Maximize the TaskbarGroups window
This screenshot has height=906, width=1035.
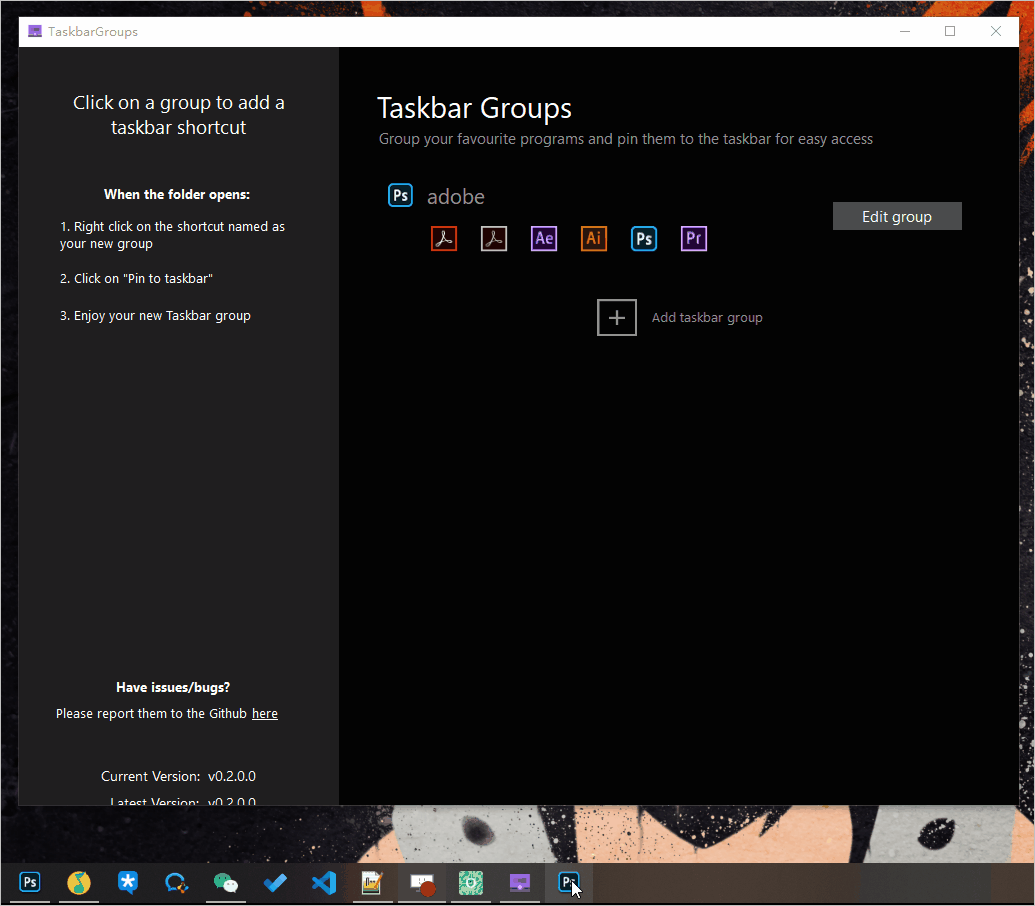[x=950, y=32]
